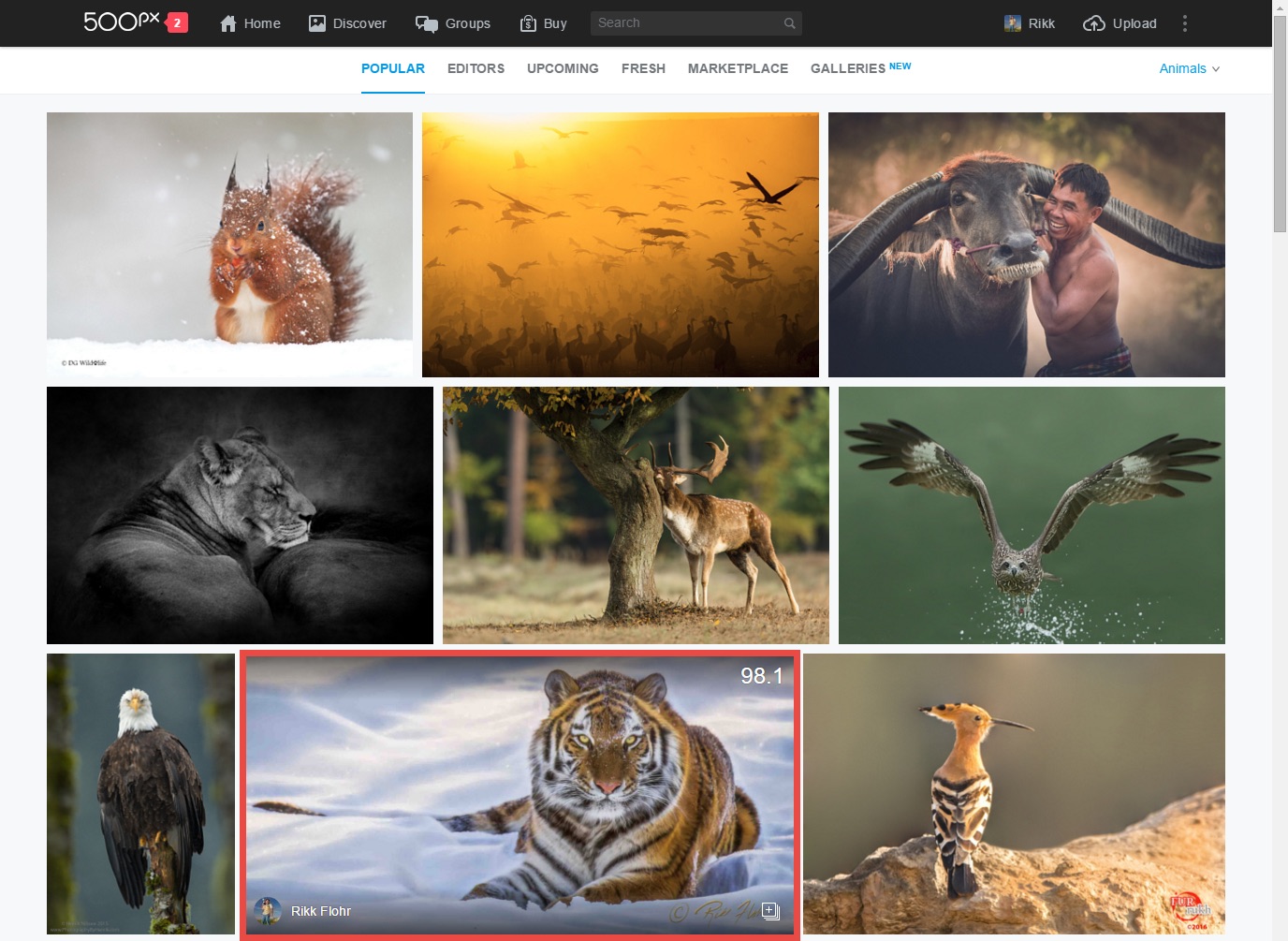The width and height of the screenshot is (1288, 941).
Task: Switch to the Editors tab
Action: tap(476, 68)
